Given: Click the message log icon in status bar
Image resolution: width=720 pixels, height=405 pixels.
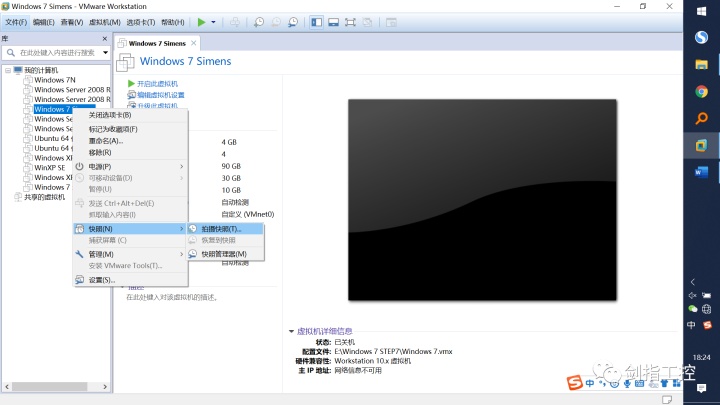Looking at the screenshot, I should (x=667, y=399).
